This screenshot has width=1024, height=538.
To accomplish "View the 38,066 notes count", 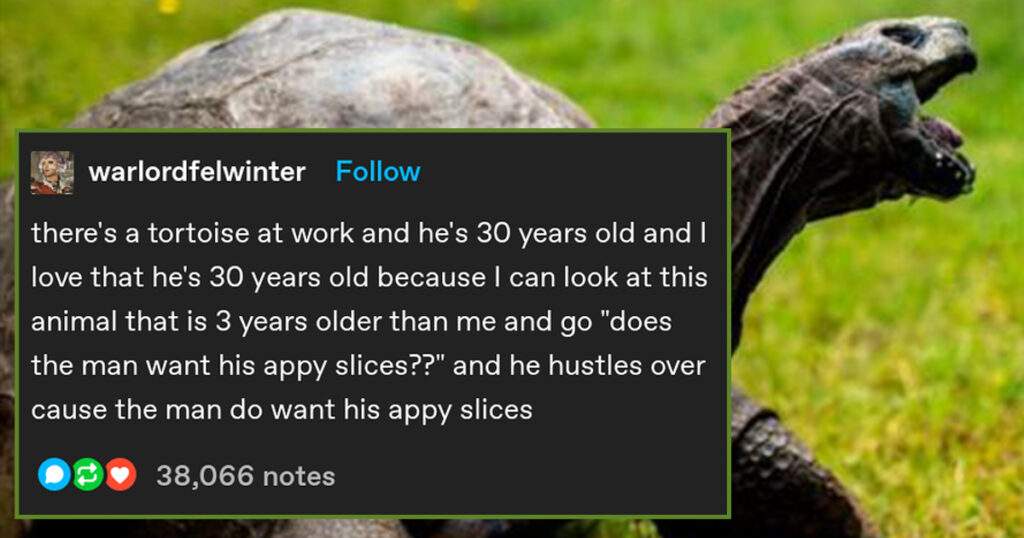I will [x=245, y=476].
